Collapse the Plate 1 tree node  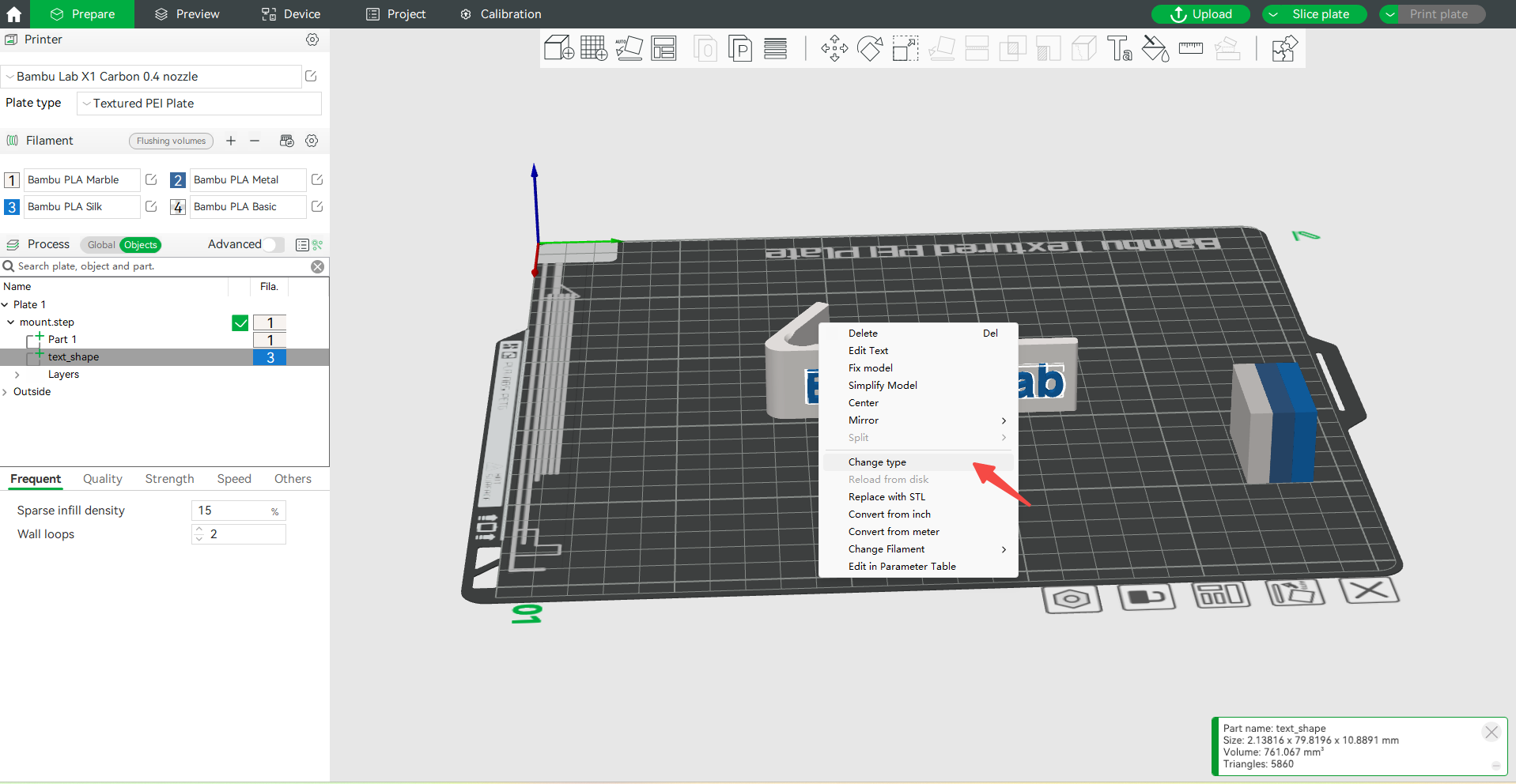[x=5, y=304]
